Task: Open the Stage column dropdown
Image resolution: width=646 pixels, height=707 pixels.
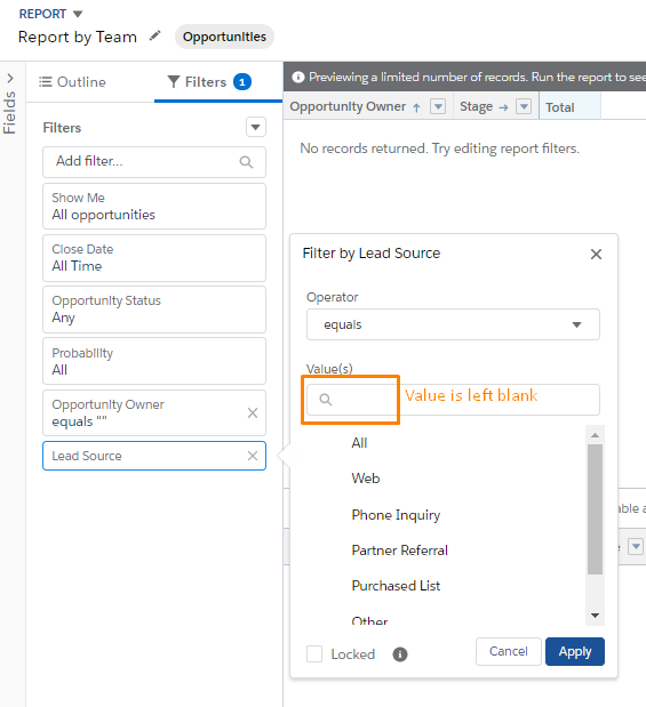Action: click(523, 107)
